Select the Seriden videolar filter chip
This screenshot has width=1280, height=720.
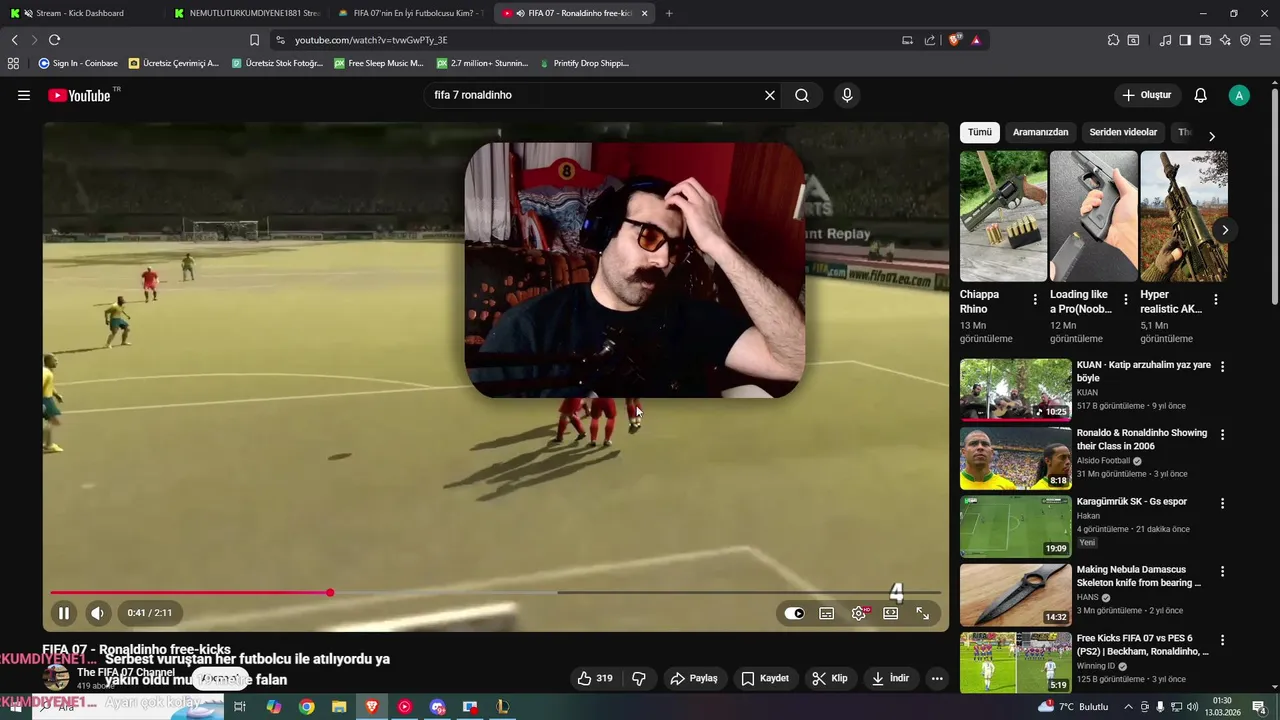click(x=1123, y=132)
